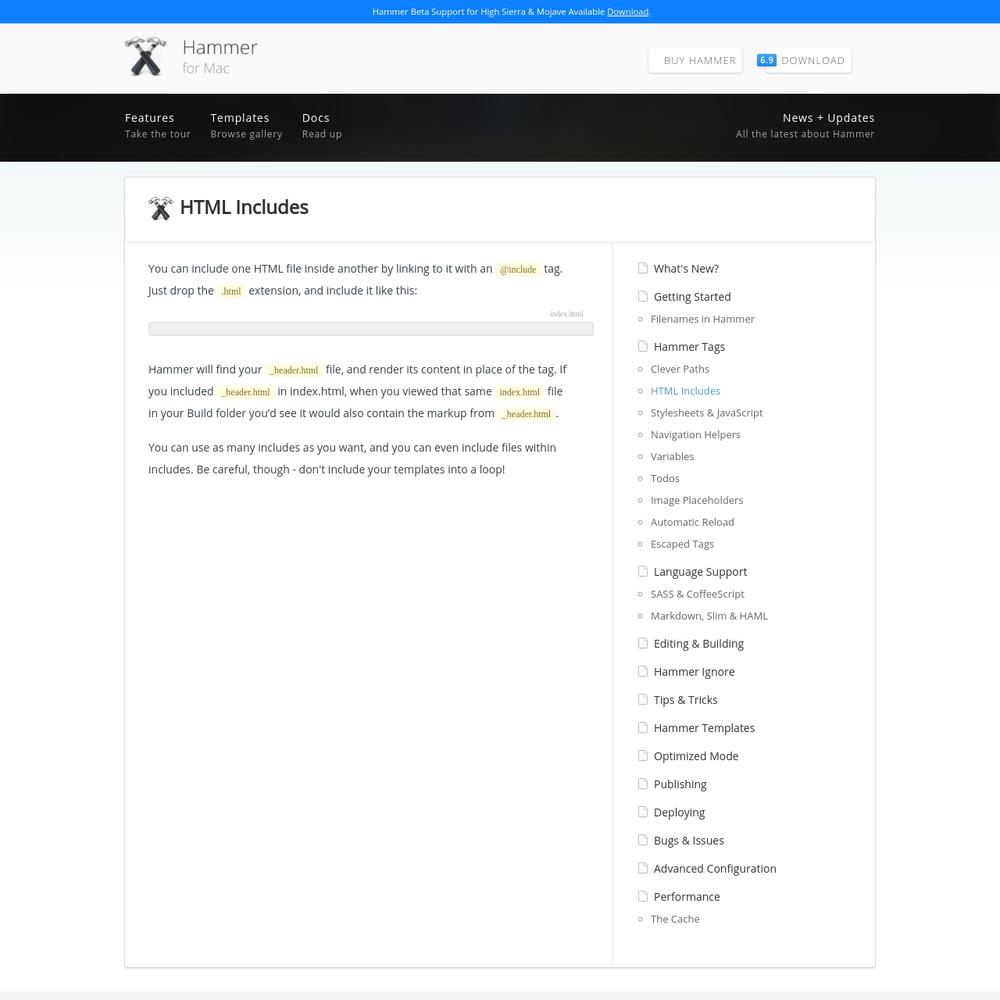Open Image Placeholders page
The width and height of the screenshot is (1000, 1000).
697,500
